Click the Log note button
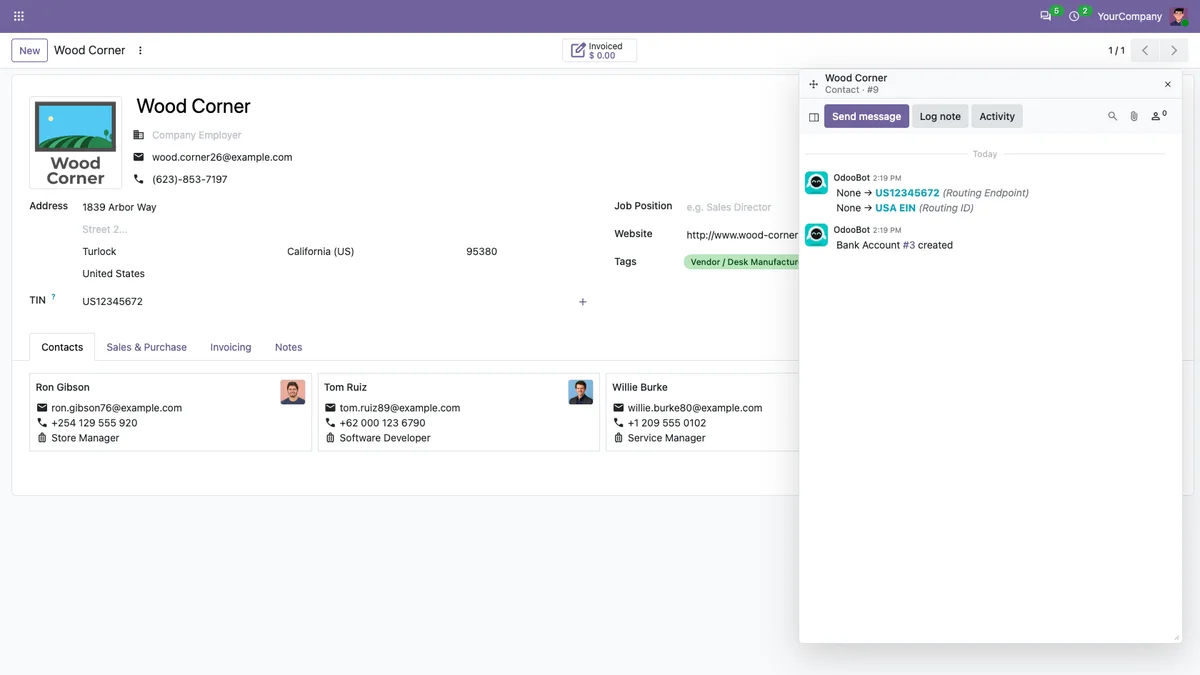This screenshot has width=1200, height=675. tap(940, 116)
